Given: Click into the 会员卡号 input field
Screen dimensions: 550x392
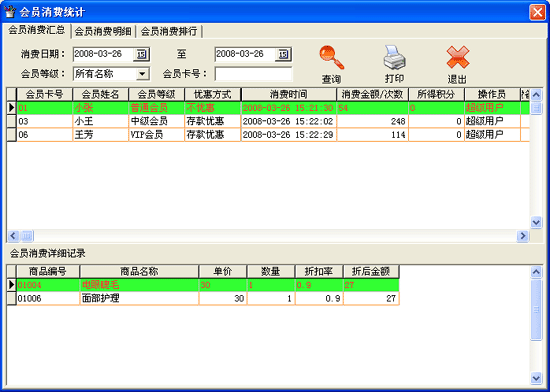Looking at the screenshot, I should click(253, 74).
